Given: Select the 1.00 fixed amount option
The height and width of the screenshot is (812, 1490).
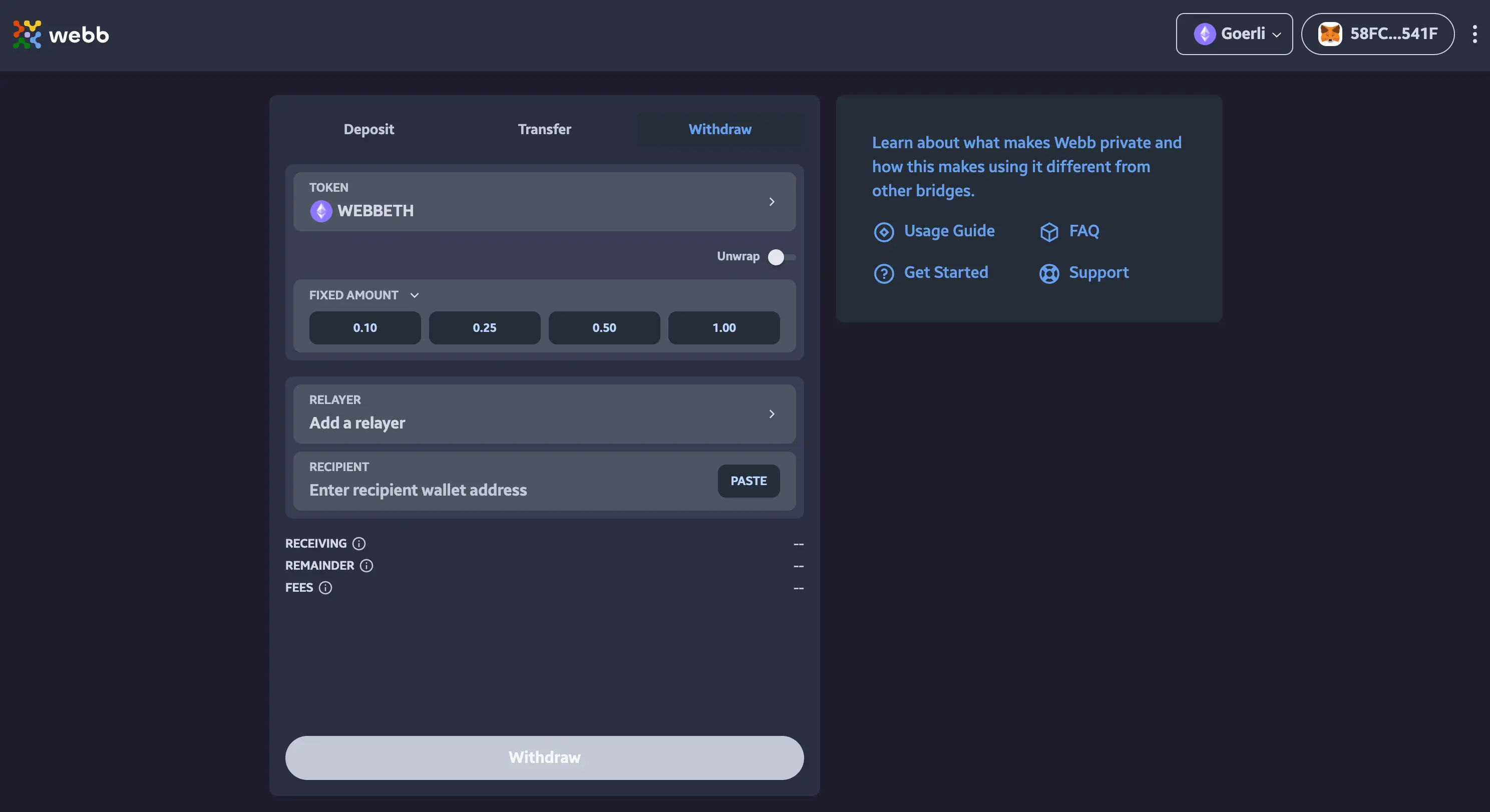Looking at the screenshot, I should point(724,327).
